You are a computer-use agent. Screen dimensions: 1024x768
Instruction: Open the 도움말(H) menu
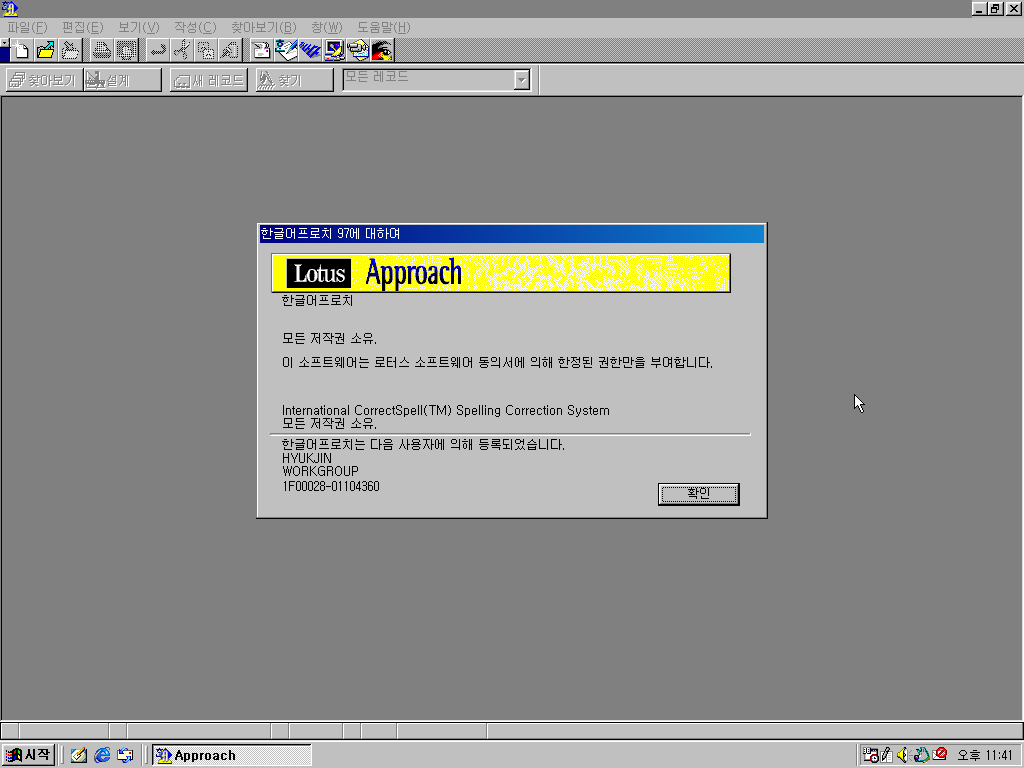[x=383, y=27]
